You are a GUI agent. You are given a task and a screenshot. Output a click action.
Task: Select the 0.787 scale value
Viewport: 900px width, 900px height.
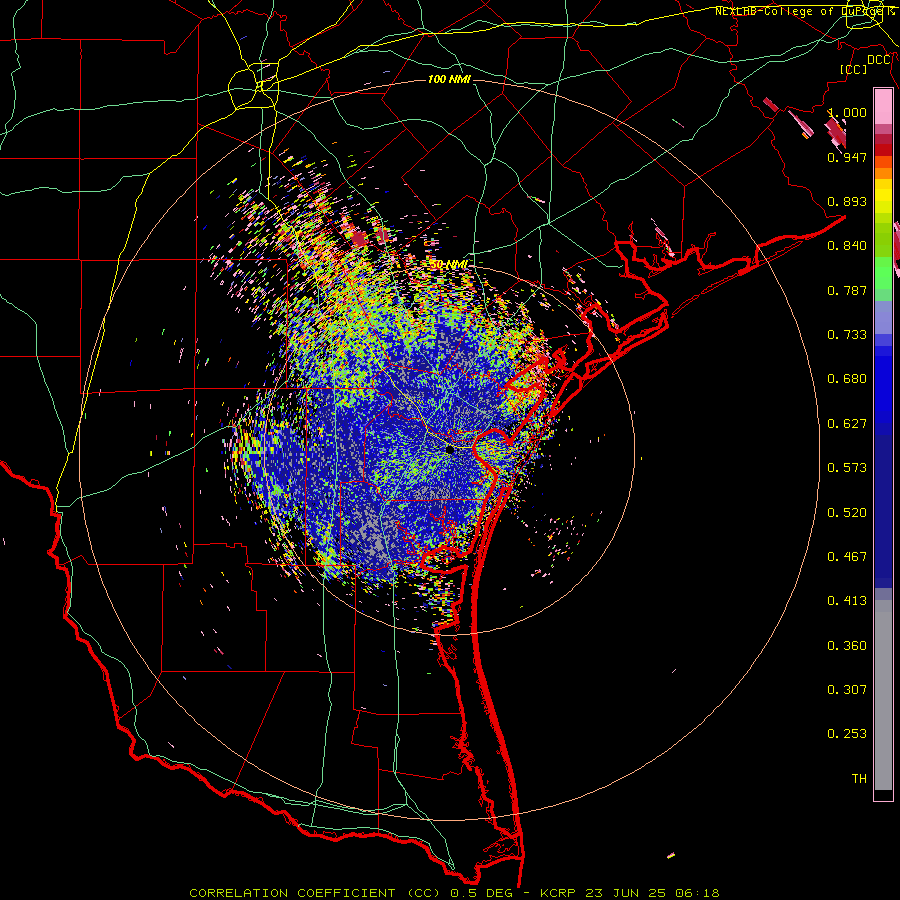click(847, 290)
